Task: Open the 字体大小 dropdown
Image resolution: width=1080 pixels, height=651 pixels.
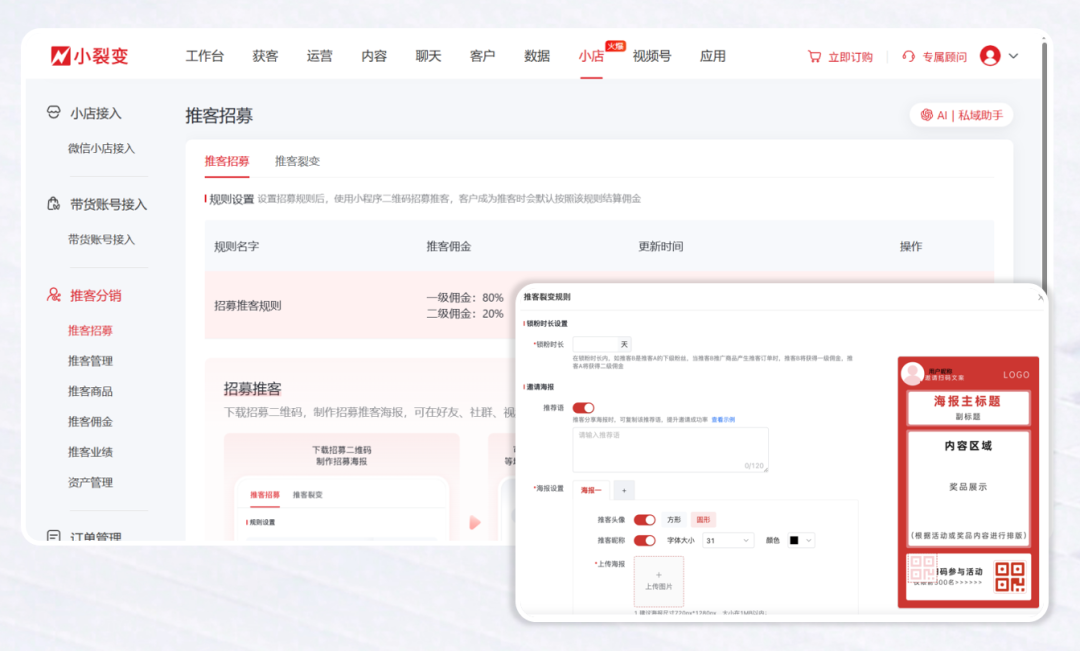Action: tap(728, 540)
